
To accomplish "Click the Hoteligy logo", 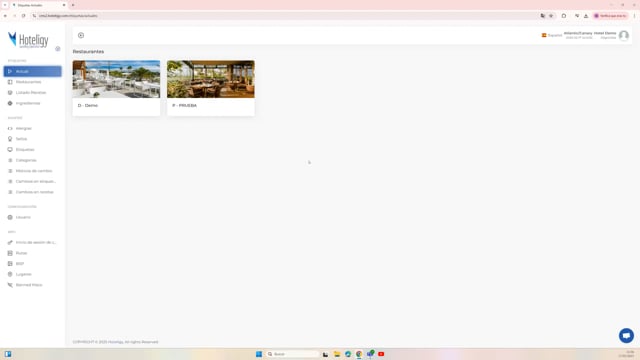I will tap(28, 40).
